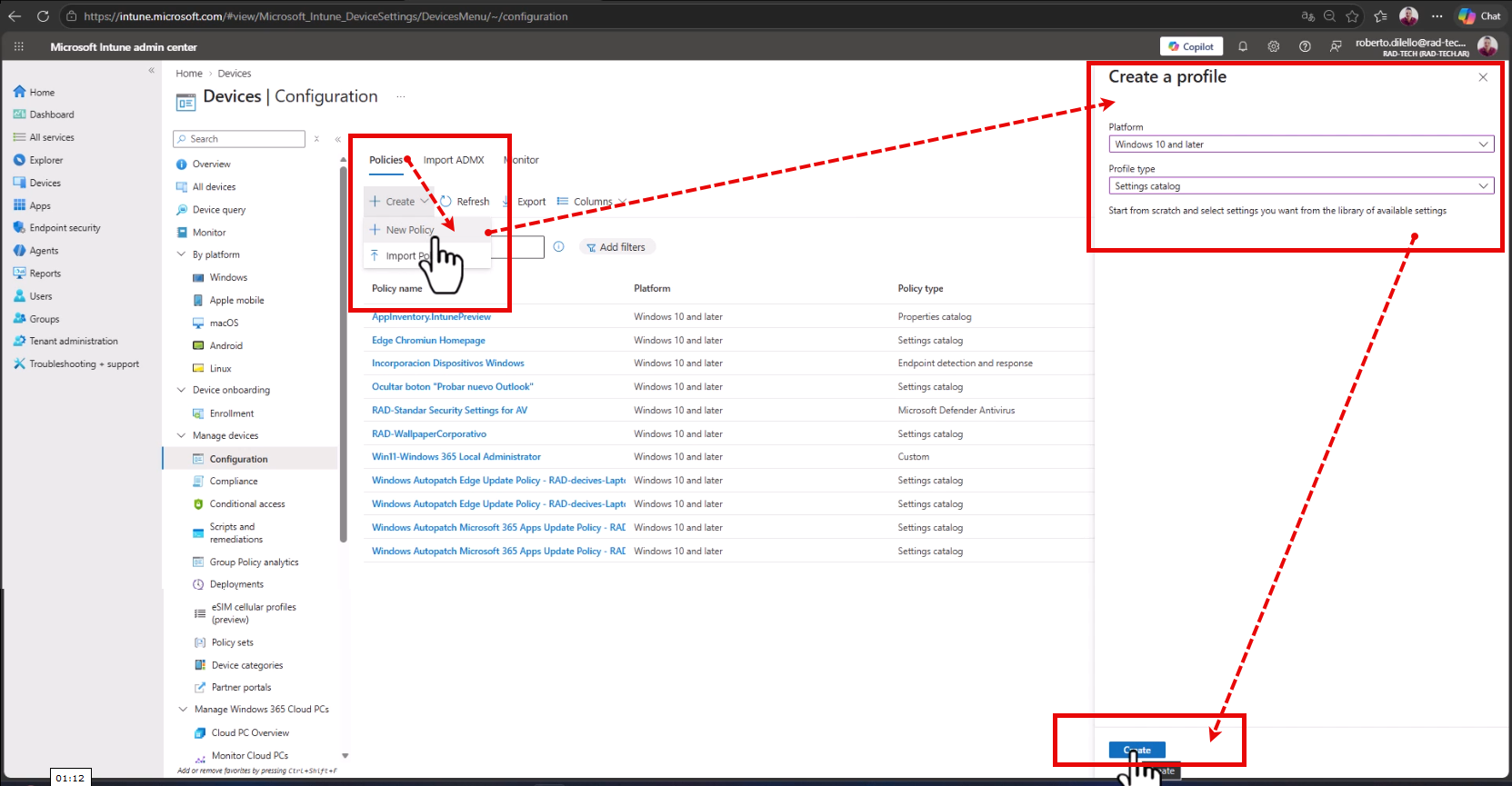Click the search box in Devices submenu

(x=239, y=139)
